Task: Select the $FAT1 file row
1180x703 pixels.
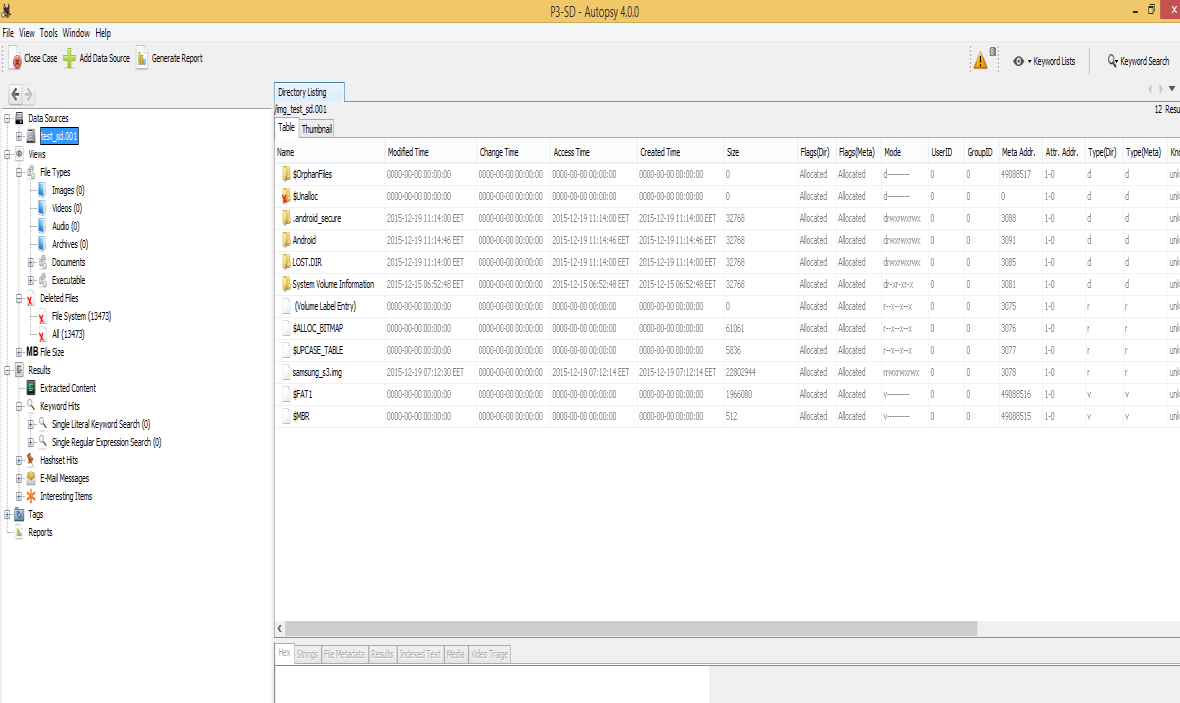Action: pyautogui.click(x=728, y=394)
